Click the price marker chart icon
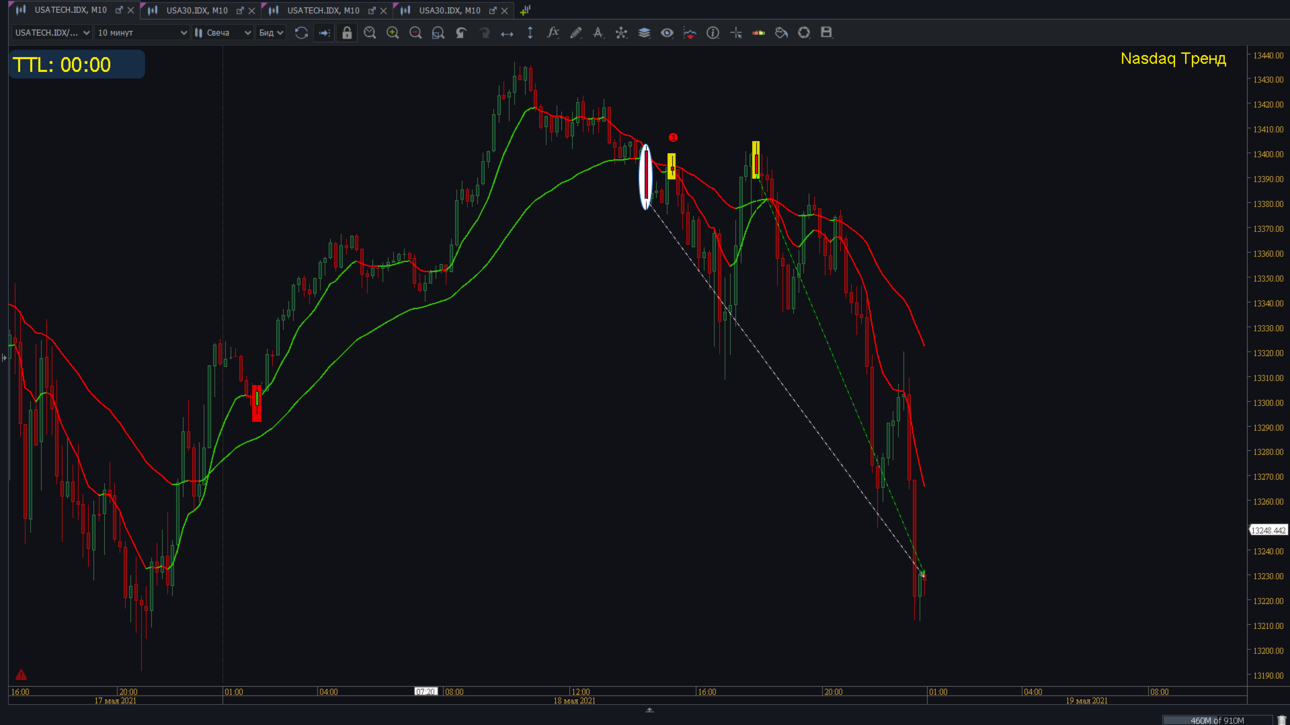The height and width of the screenshot is (725, 1290). coord(690,33)
